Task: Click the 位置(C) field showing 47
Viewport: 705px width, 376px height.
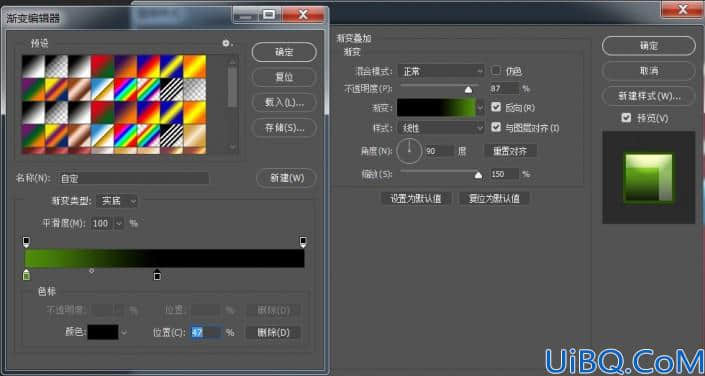Action: tap(206, 333)
